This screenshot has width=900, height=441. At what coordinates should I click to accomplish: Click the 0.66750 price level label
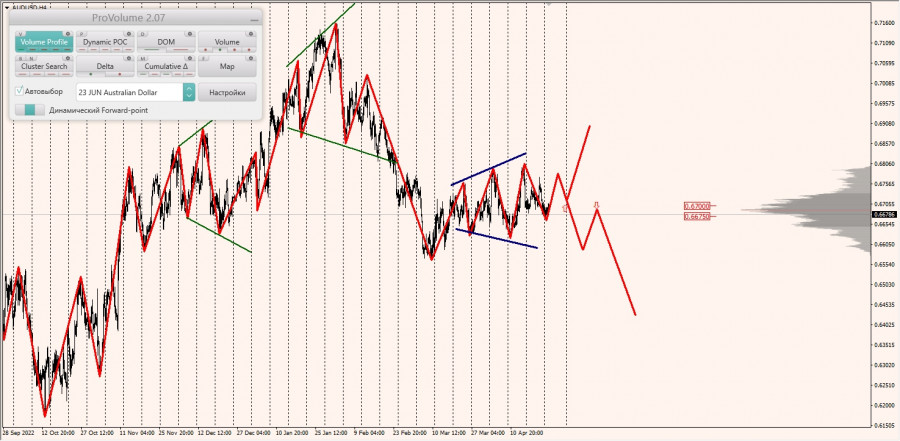697,216
